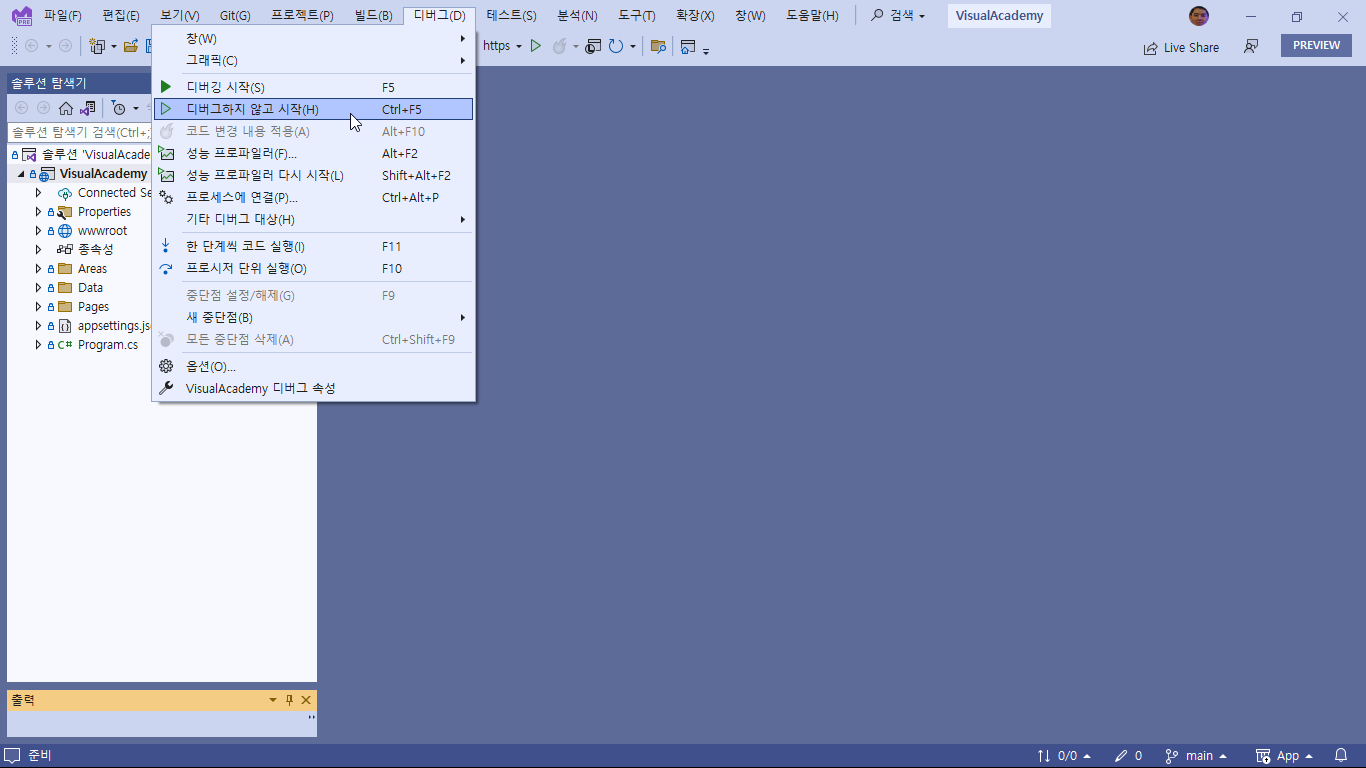Viewport: 1366px width, 768px height.
Task: Click the green Start Debugging (F5) menu icon
Action: click(x=166, y=87)
